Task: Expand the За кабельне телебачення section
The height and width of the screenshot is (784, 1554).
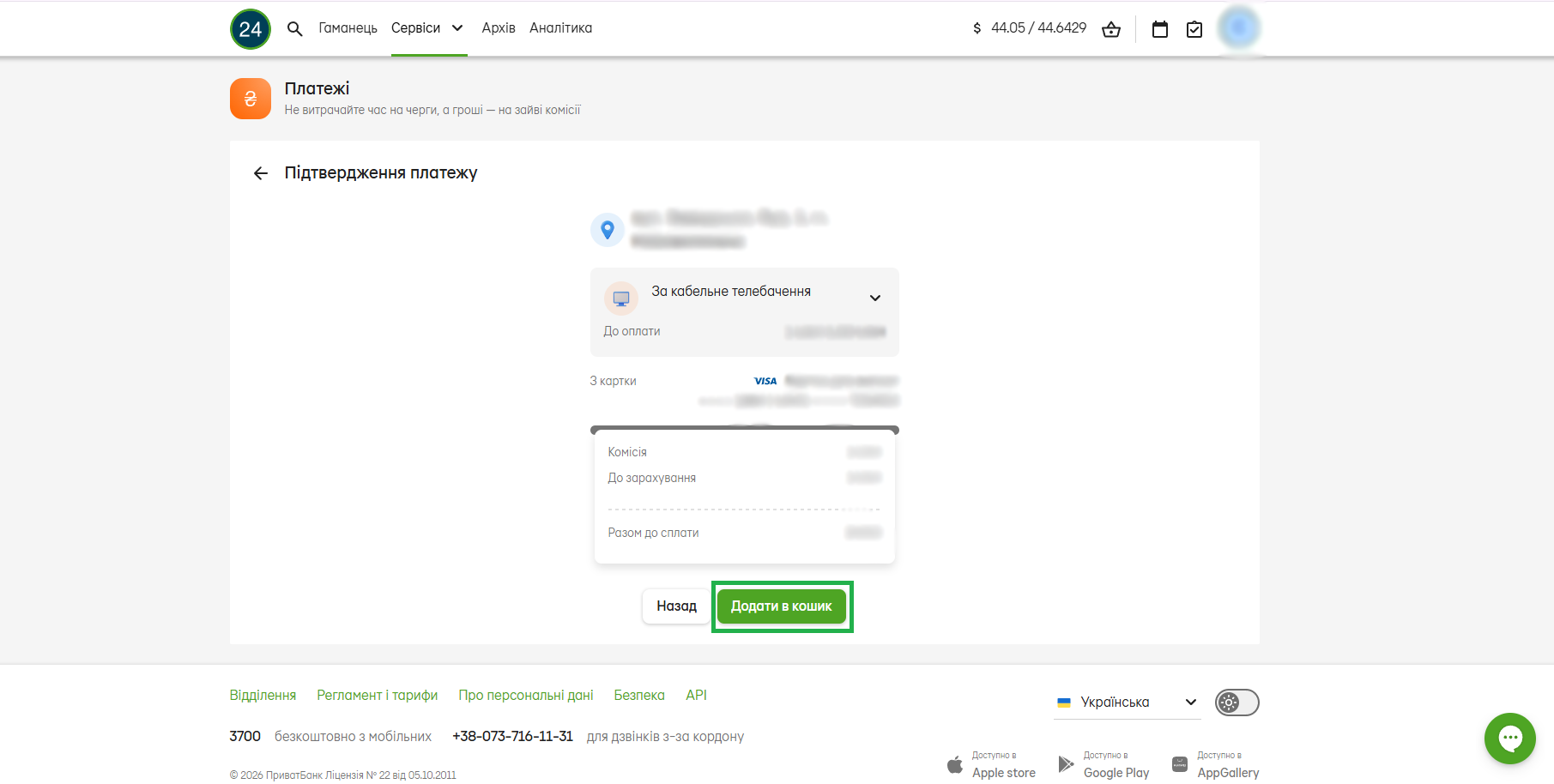Action: coord(875,299)
